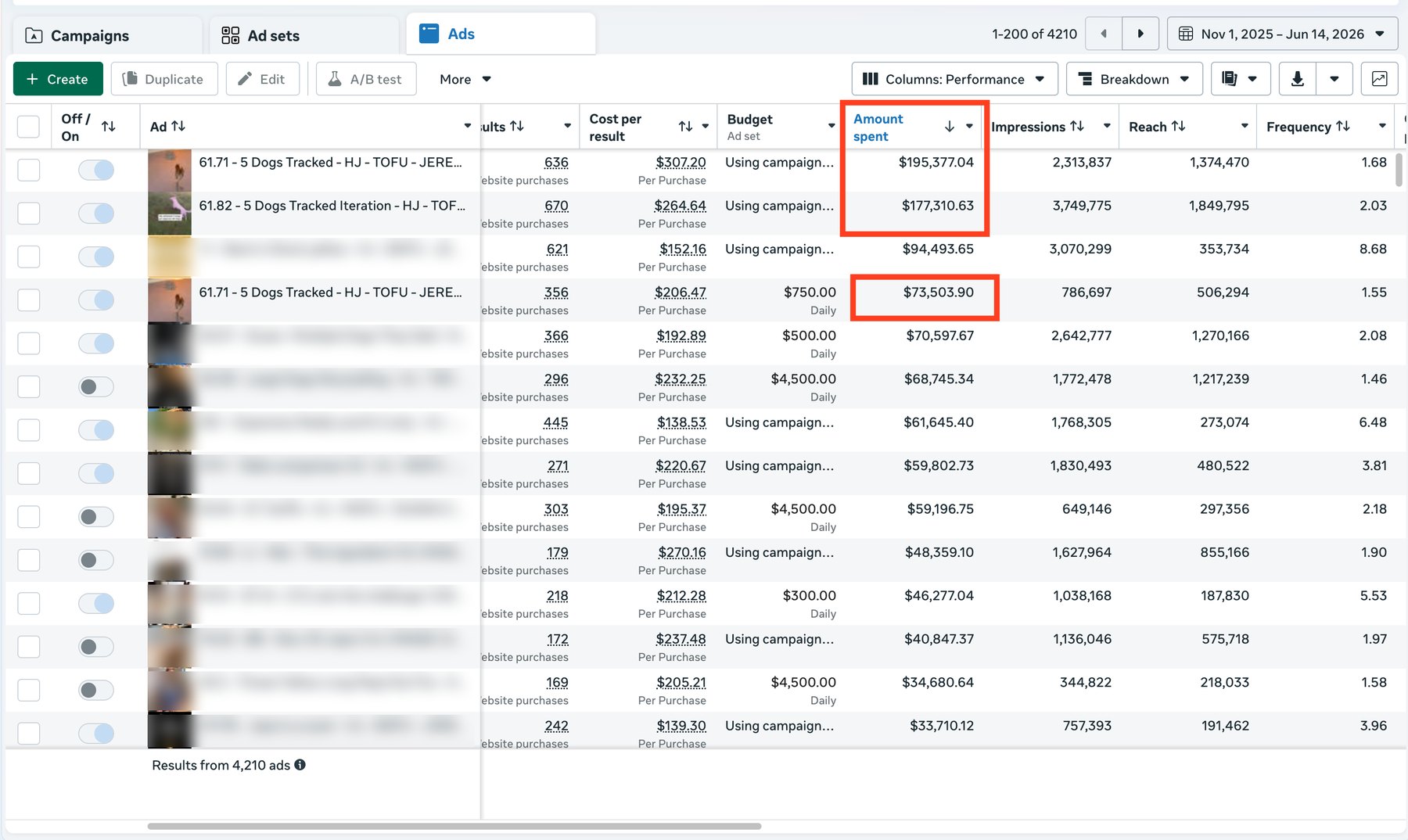Open reports icon dropdown arrow
1408x840 pixels.
(1252, 79)
